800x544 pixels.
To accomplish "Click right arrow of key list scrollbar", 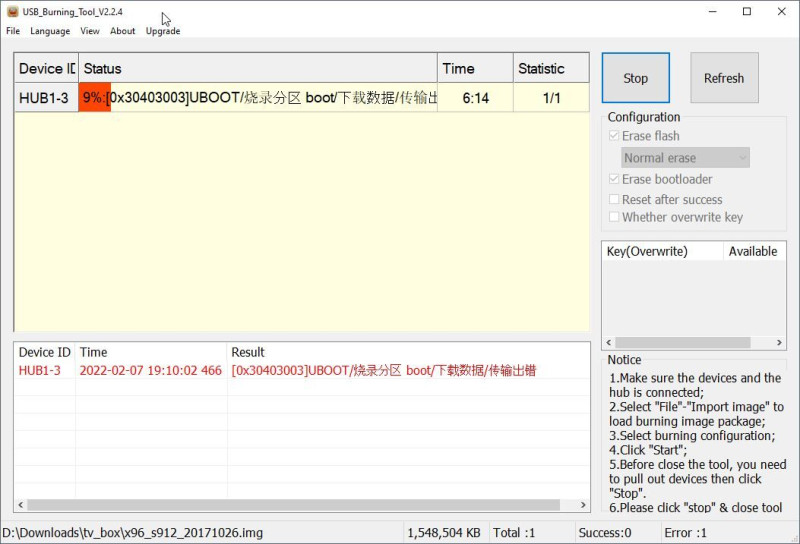I will (x=779, y=342).
